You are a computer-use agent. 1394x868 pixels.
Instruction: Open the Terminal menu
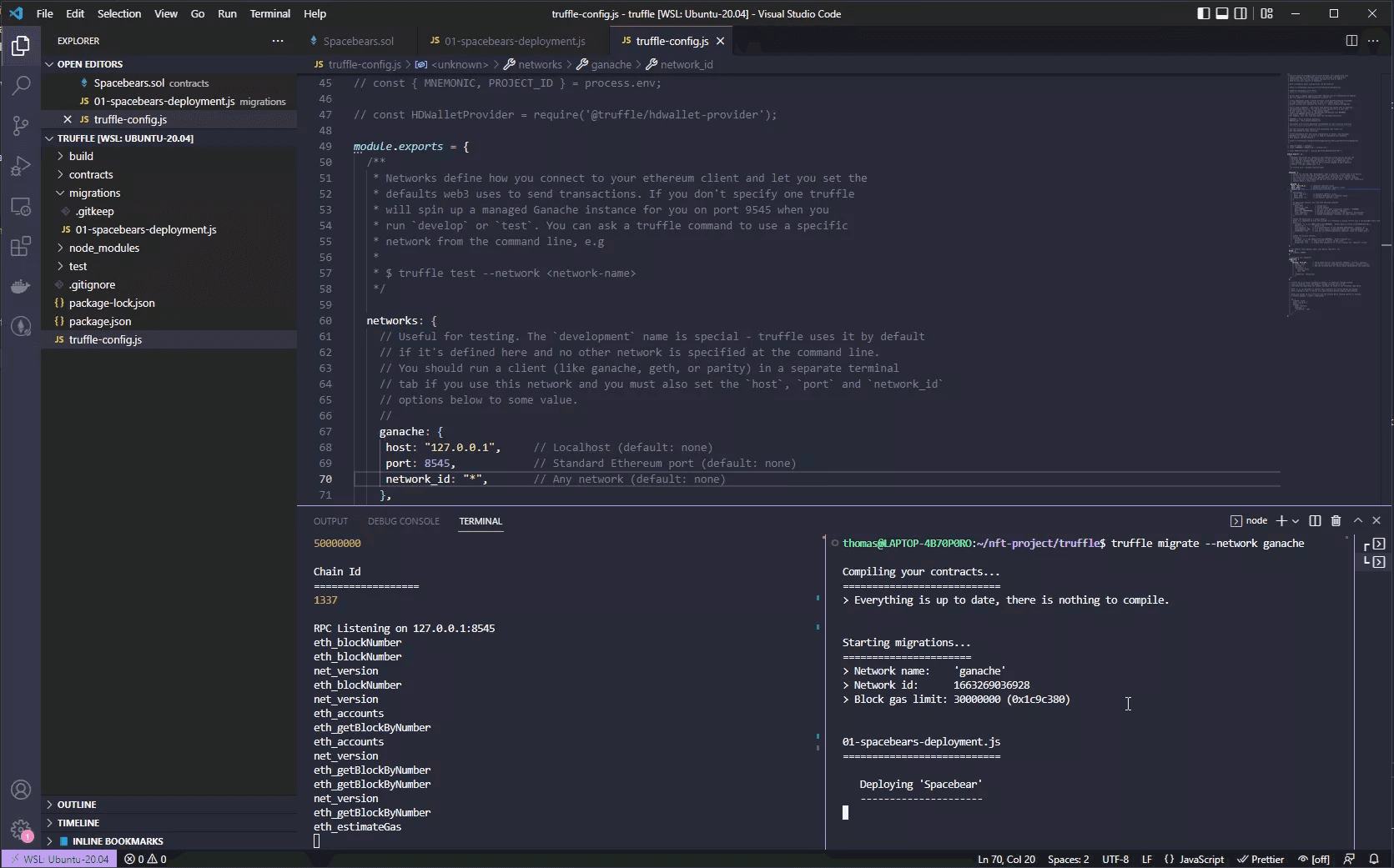click(270, 13)
